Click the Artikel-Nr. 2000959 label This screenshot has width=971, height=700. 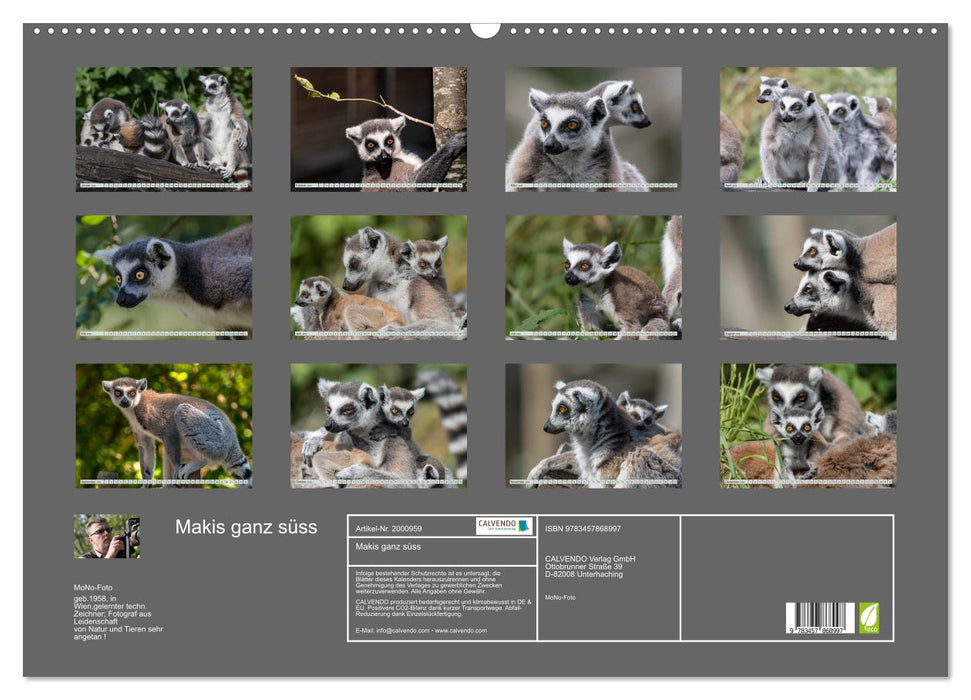tap(388, 527)
